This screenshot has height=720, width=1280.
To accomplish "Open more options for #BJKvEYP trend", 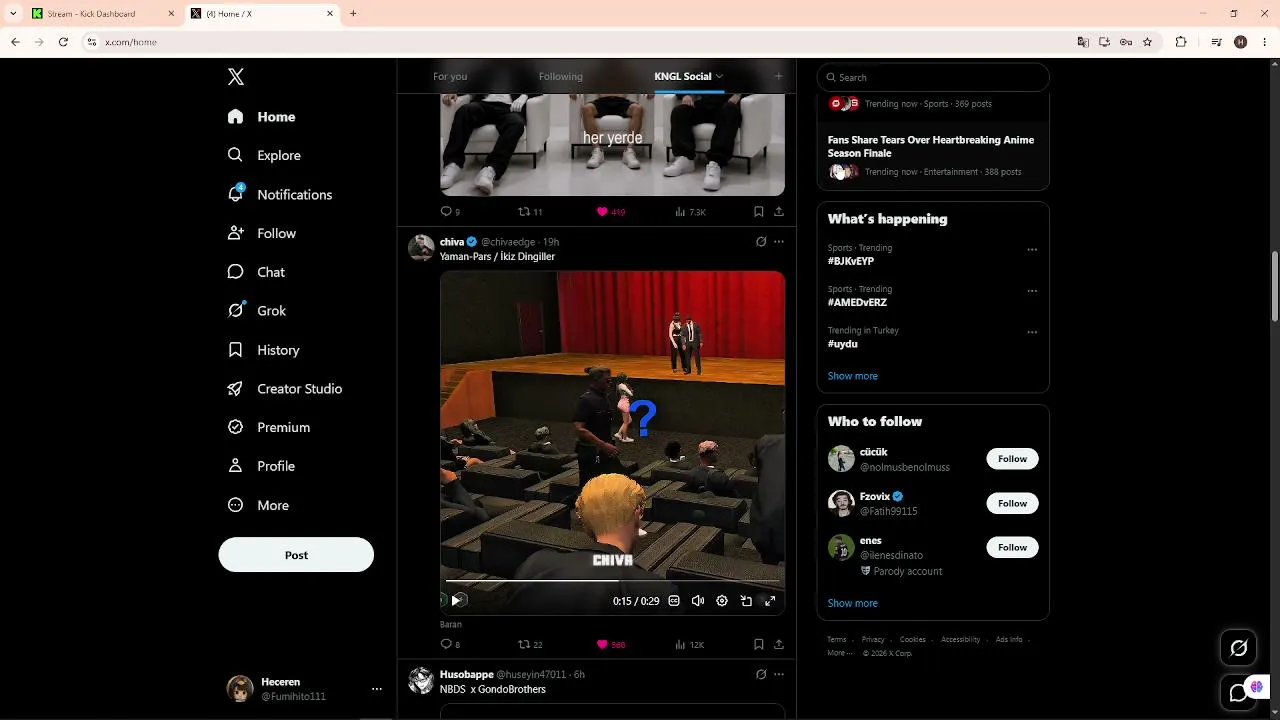I will tap(1032, 250).
